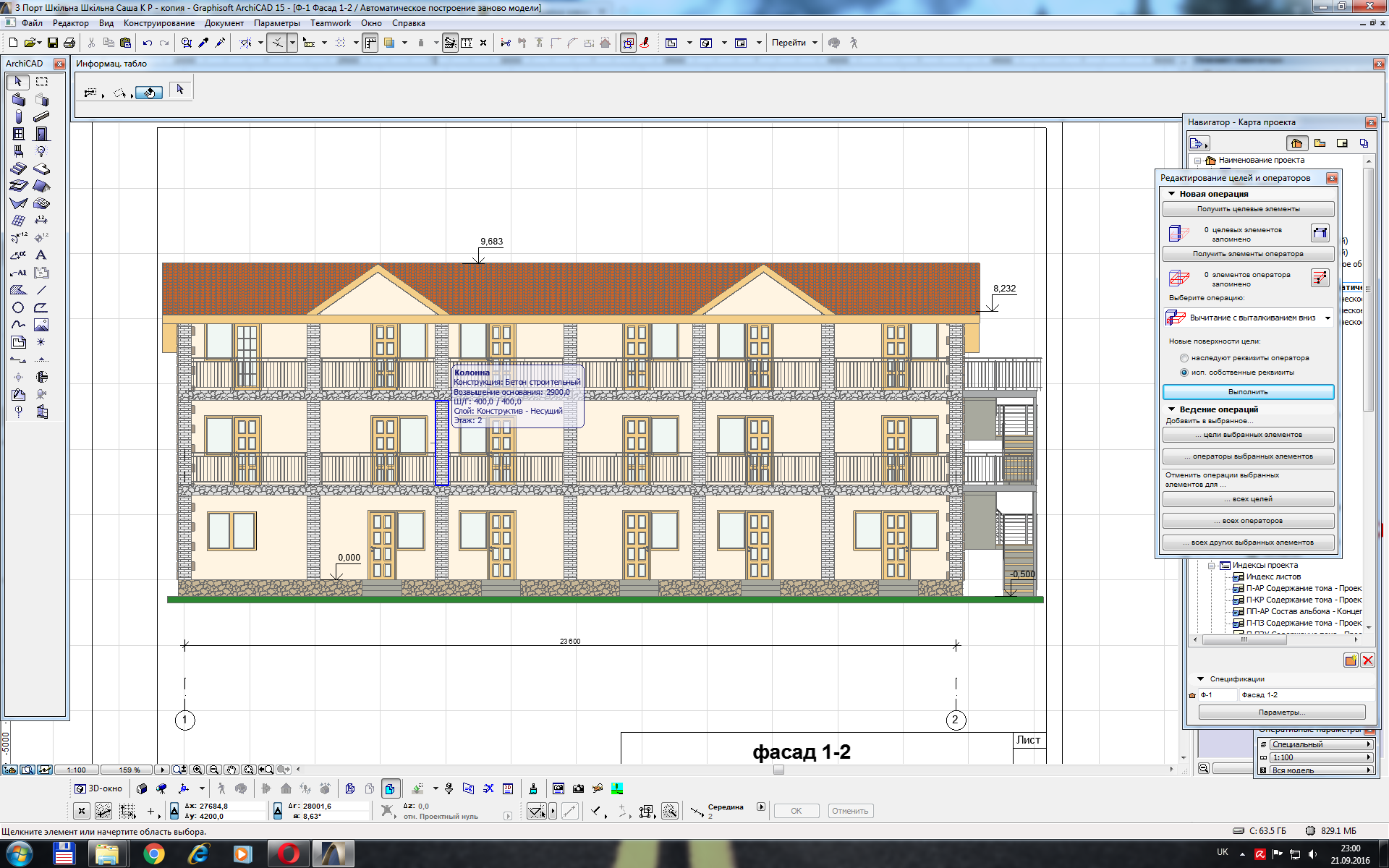The height and width of the screenshot is (868, 1389).
Task: Select 'Индекс листов' in Navigator tree
Action: click(1273, 577)
